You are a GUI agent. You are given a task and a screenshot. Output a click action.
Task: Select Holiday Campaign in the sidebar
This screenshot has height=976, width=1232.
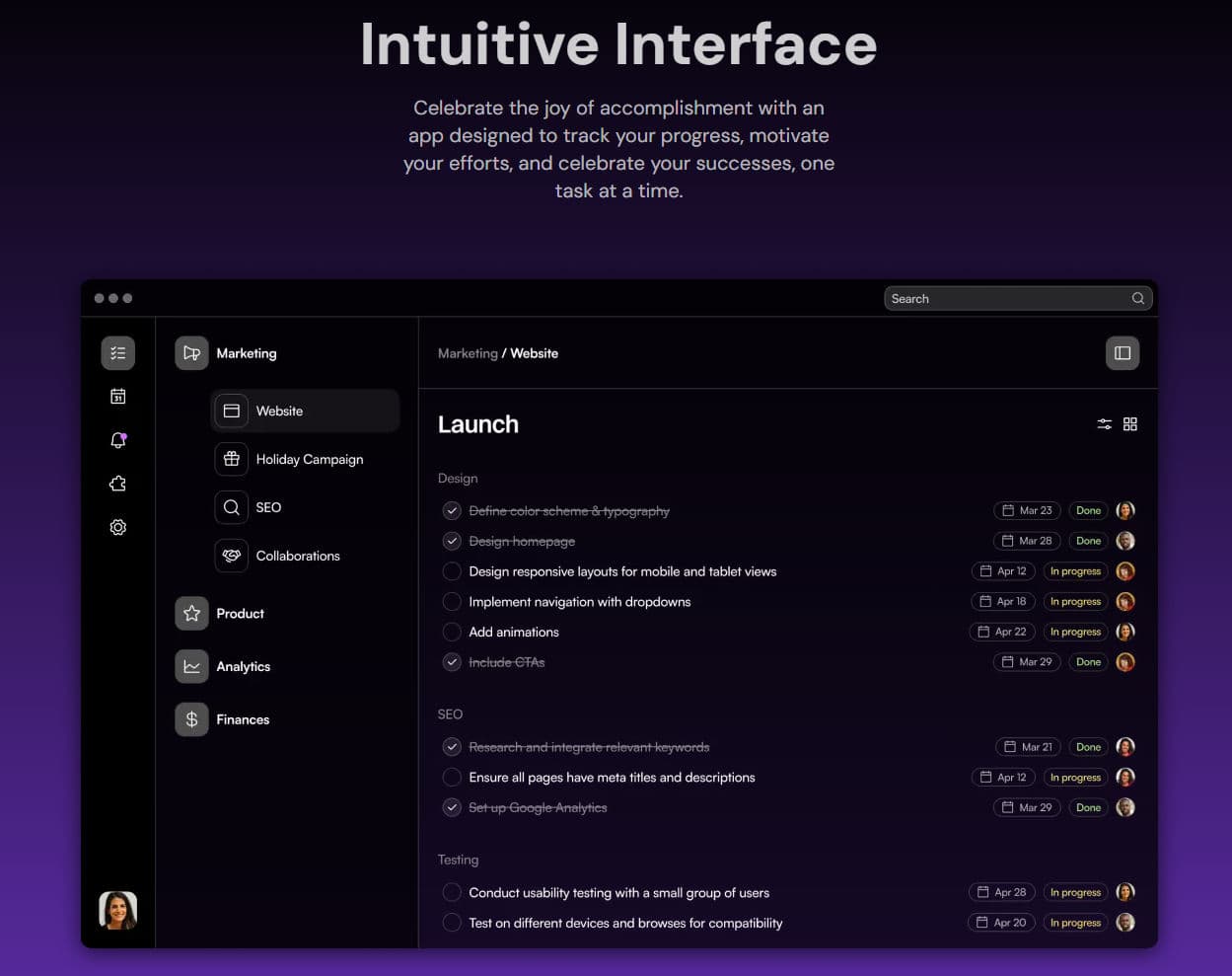point(309,460)
